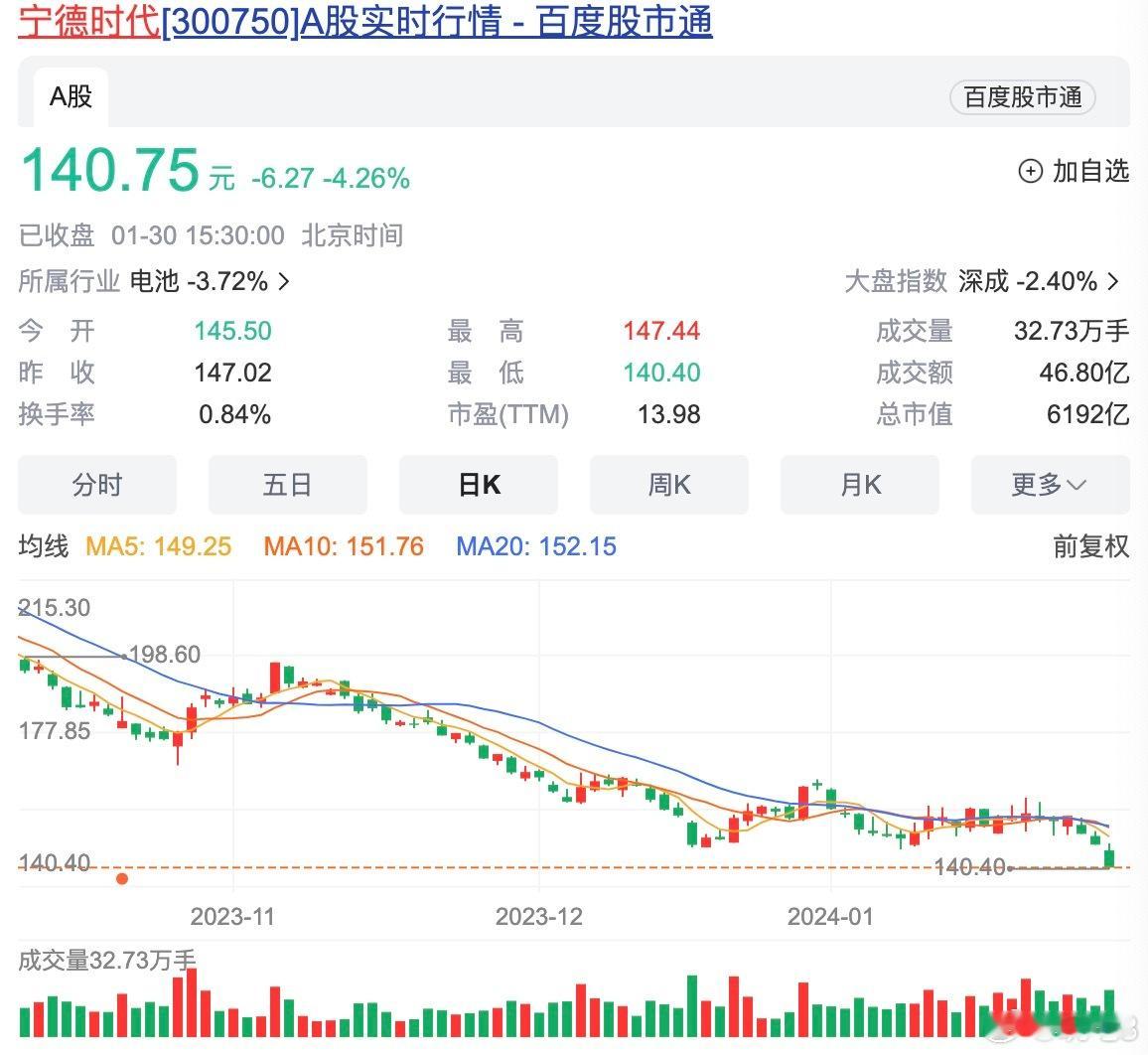1148x1055 pixels.
Task: Click the 昨收 value 147.02
Action: click(x=232, y=373)
